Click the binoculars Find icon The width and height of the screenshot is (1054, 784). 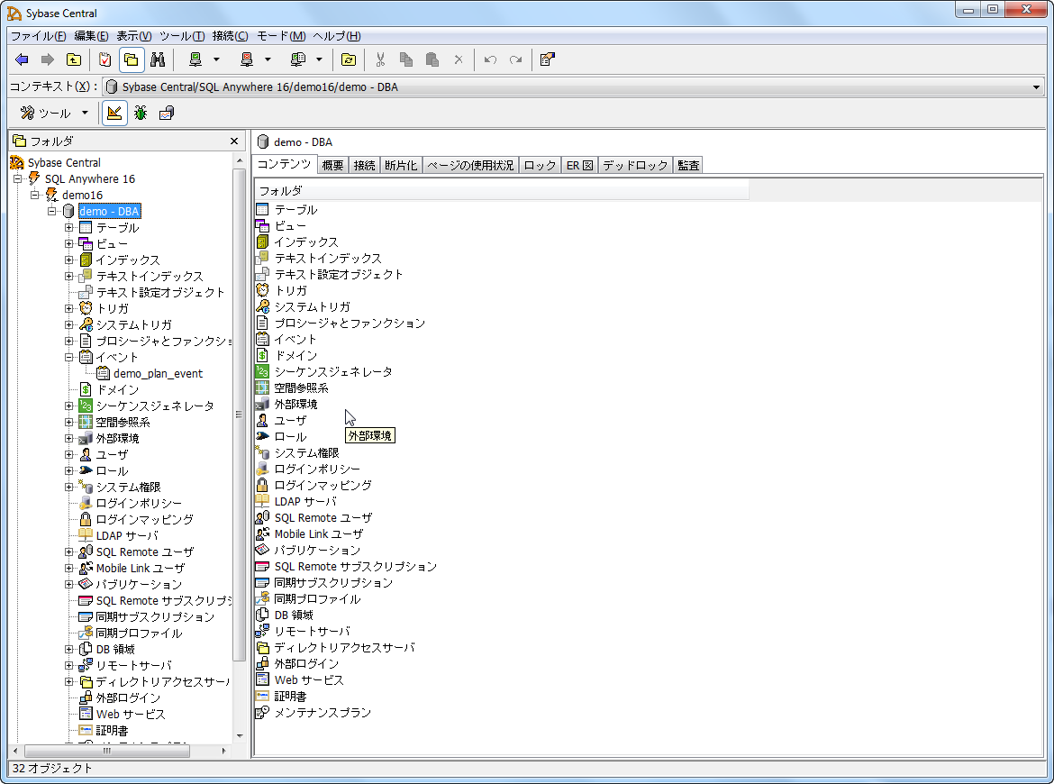159,59
